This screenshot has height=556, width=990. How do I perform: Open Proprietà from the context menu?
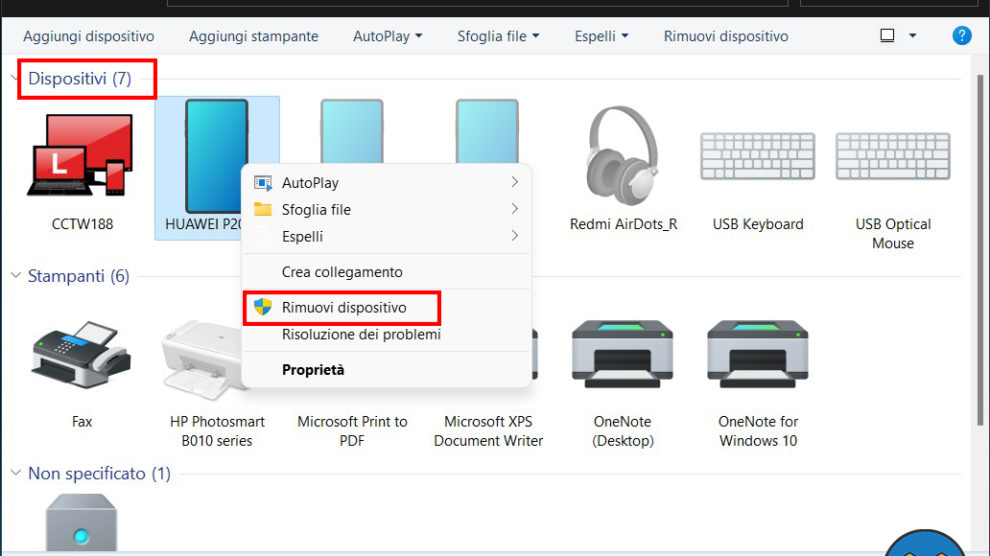(386, 370)
